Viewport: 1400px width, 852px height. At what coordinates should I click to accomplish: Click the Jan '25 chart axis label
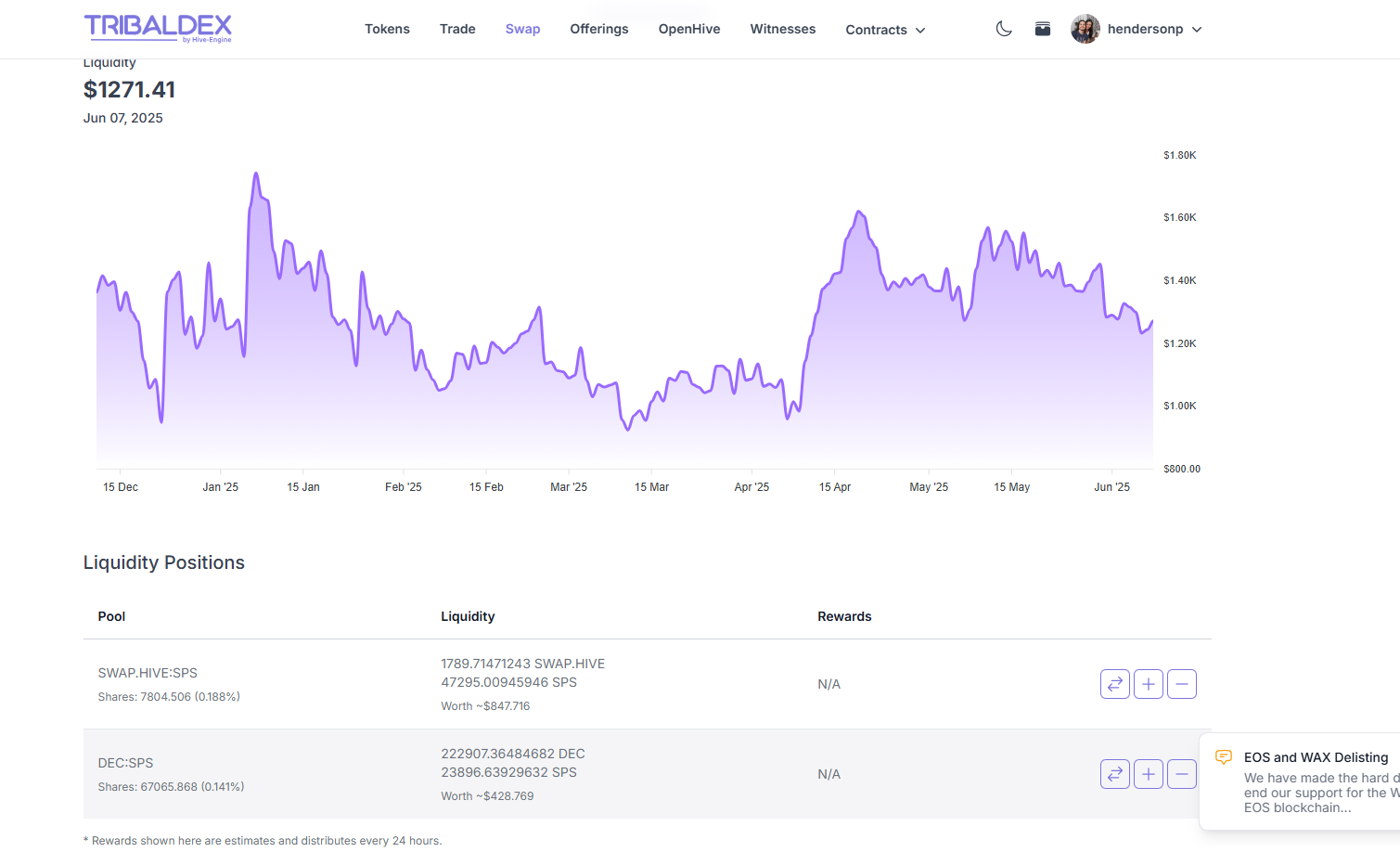point(221,487)
